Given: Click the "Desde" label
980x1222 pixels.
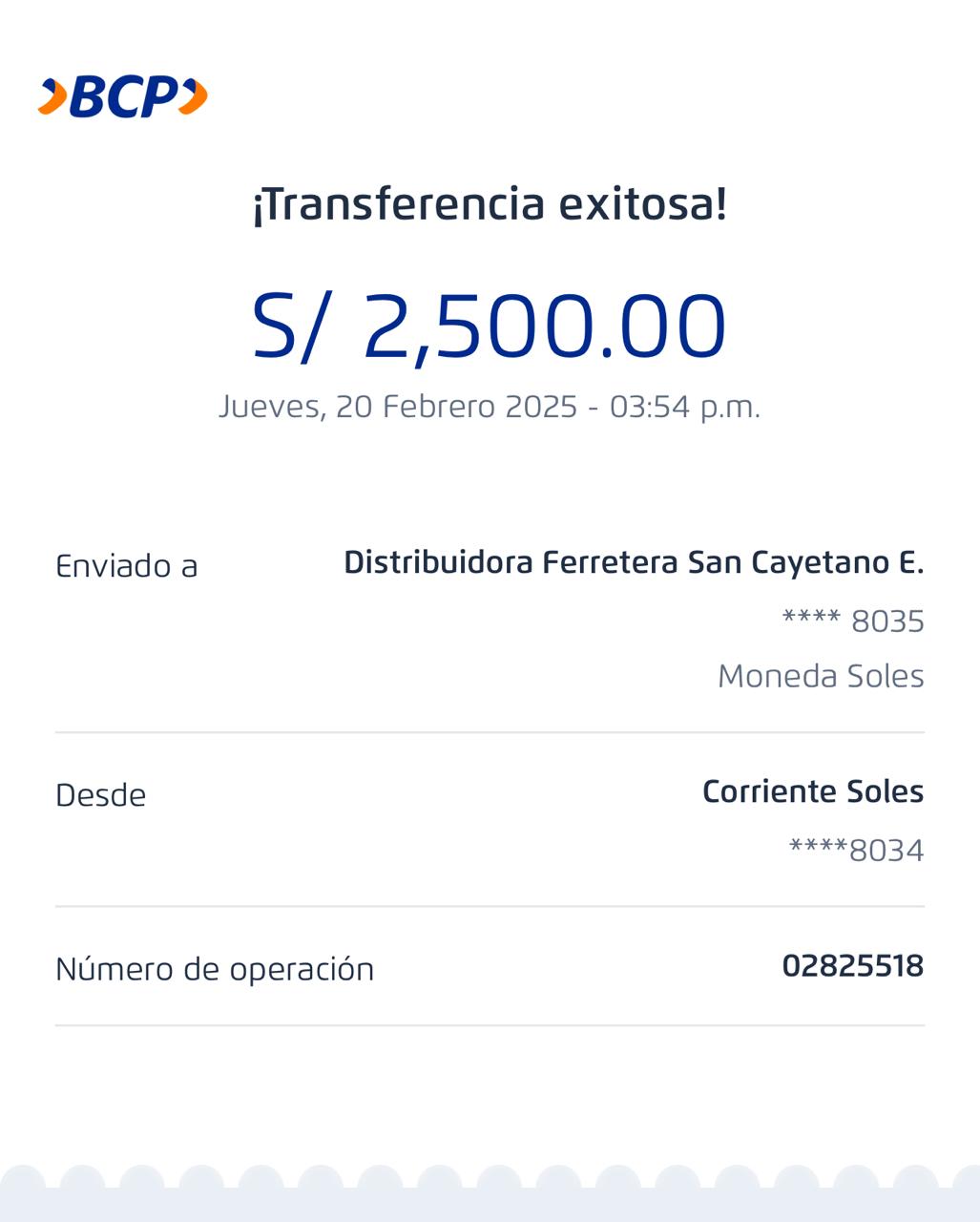Looking at the screenshot, I should [101, 795].
